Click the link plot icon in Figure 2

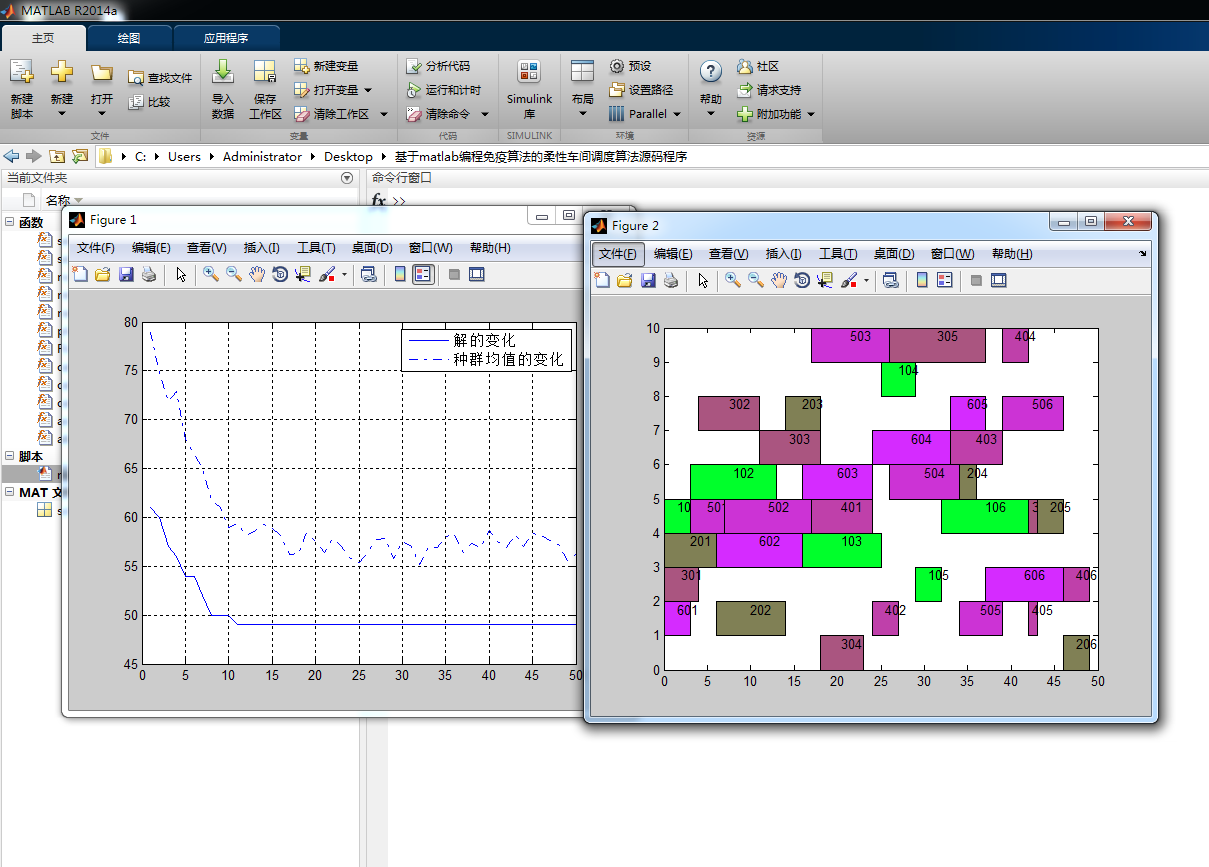890,280
